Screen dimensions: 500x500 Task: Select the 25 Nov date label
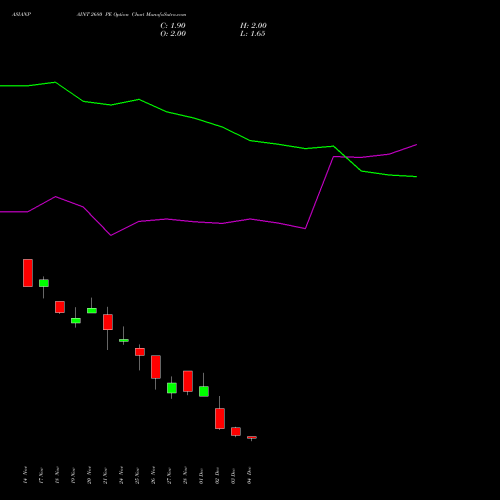[137, 475]
